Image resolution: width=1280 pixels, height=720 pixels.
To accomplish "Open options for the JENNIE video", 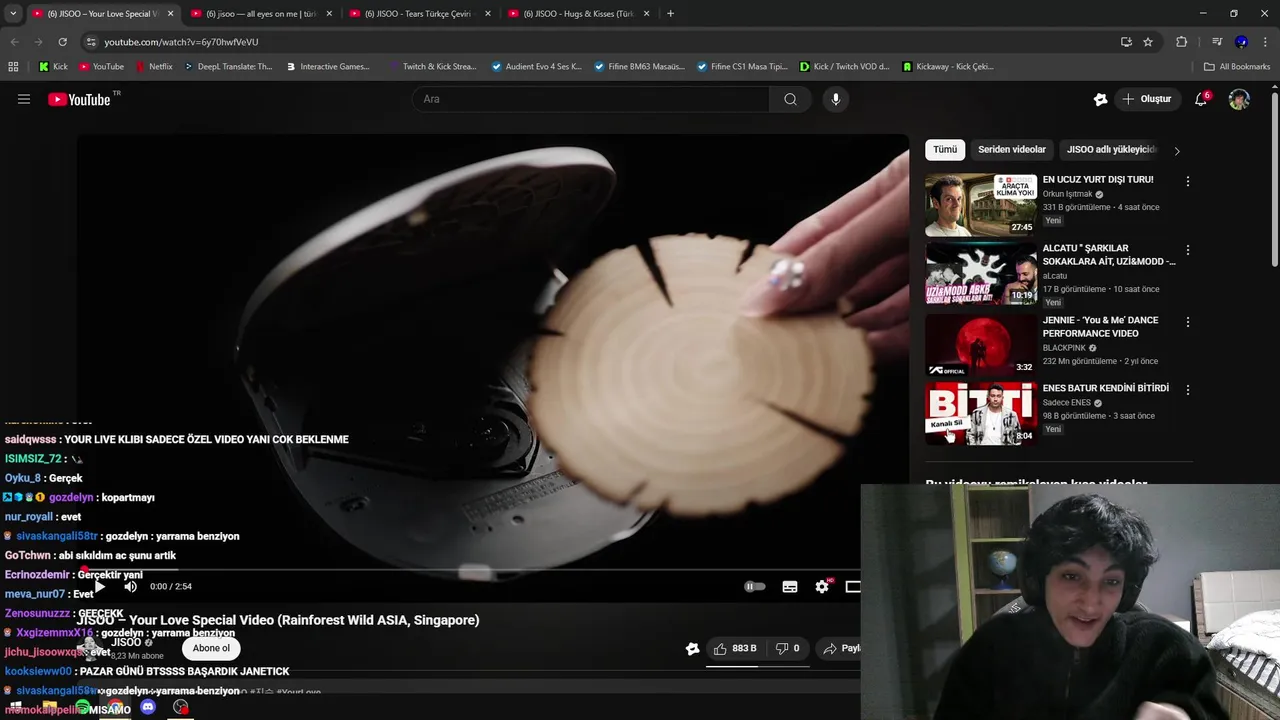I will 1188,322.
